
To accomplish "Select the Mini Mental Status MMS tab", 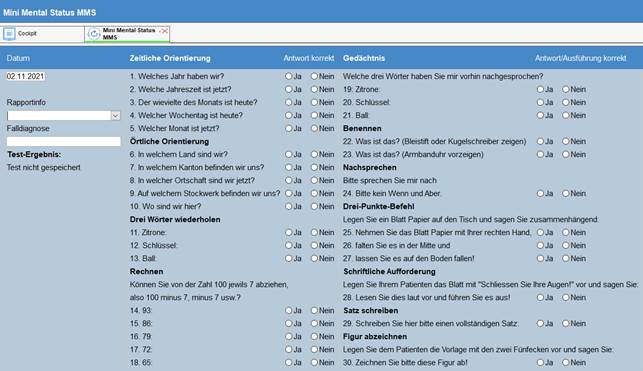I will pyautogui.click(x=128, y=34).
